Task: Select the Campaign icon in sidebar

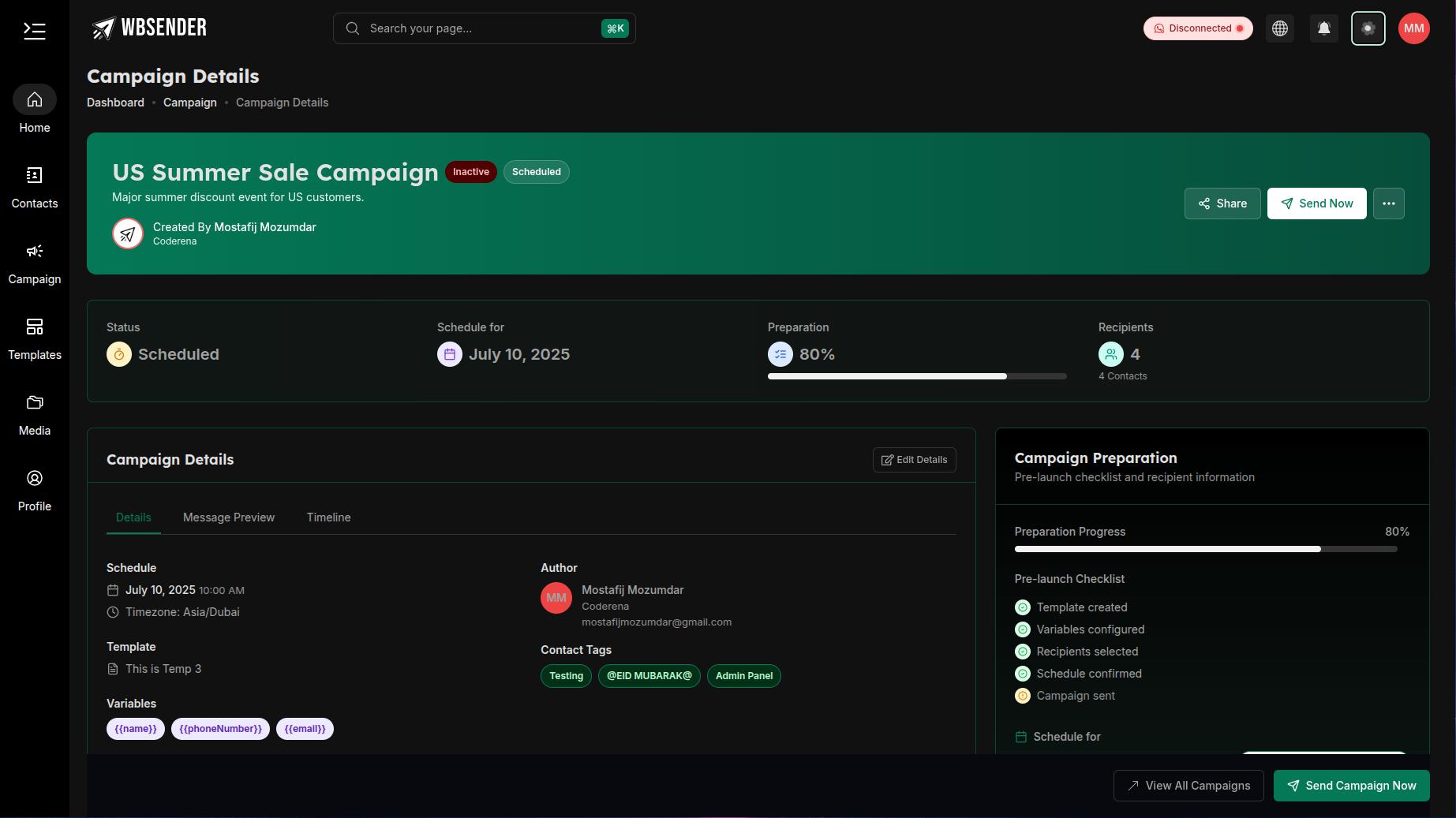Action: pyautogui.click(x=34, y=262)
